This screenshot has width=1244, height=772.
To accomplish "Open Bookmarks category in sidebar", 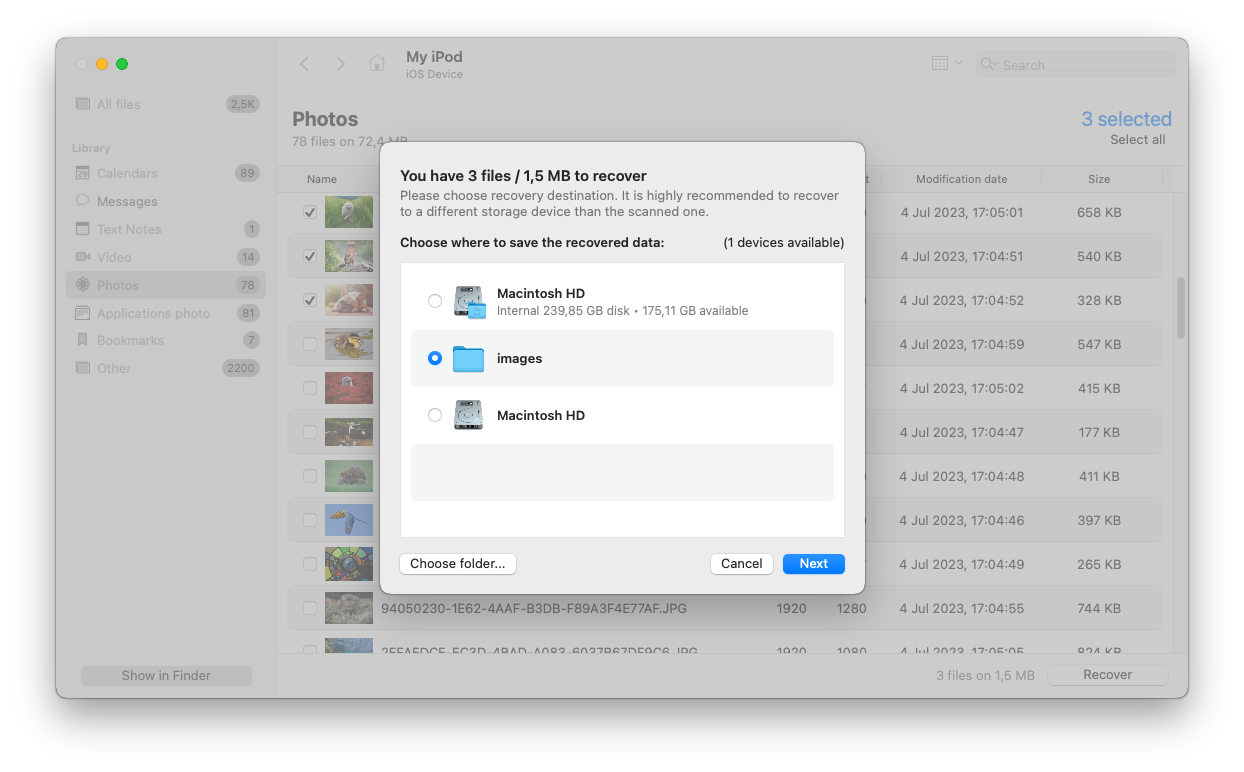I will click(166, 340).
